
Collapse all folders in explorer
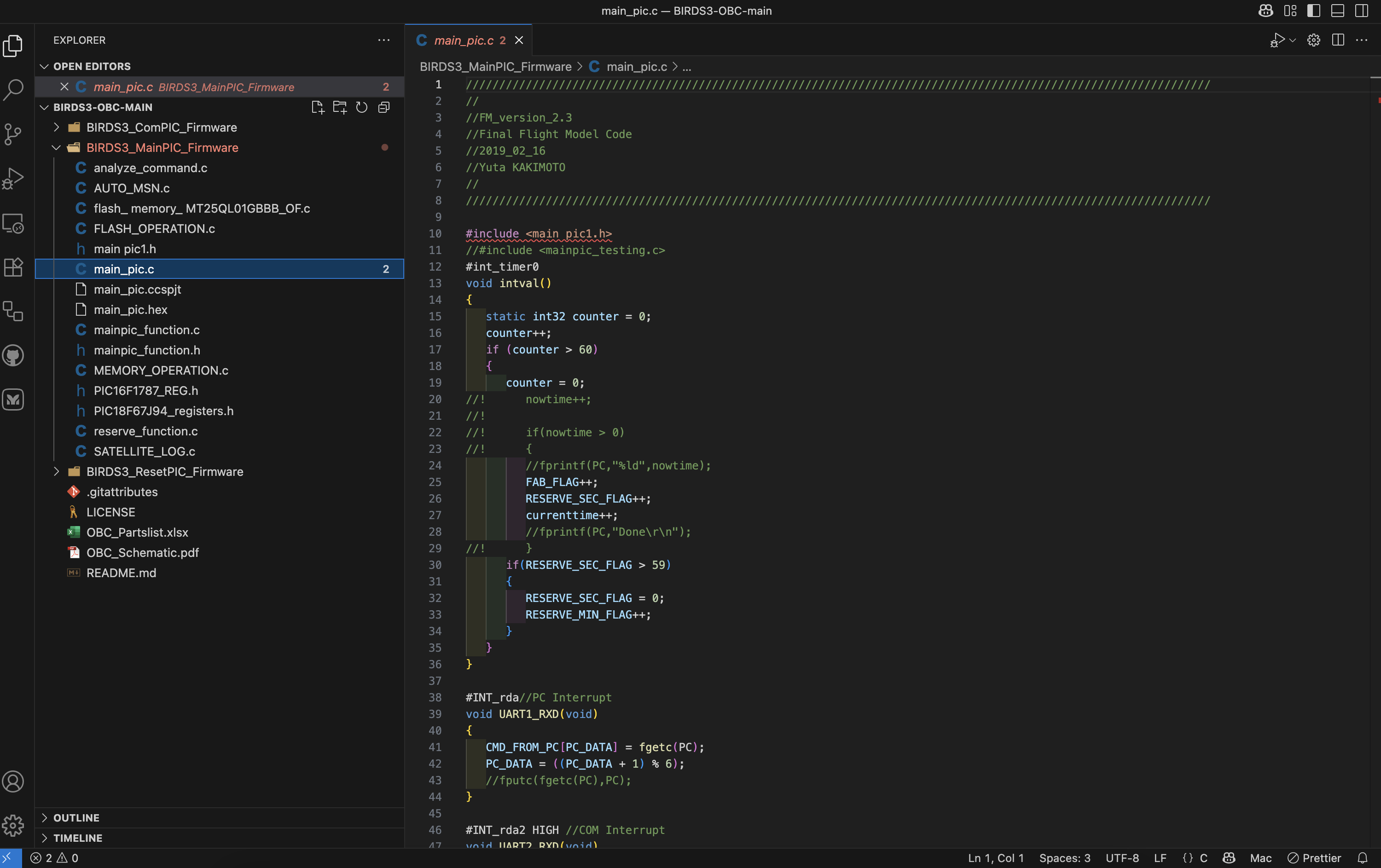384,107
